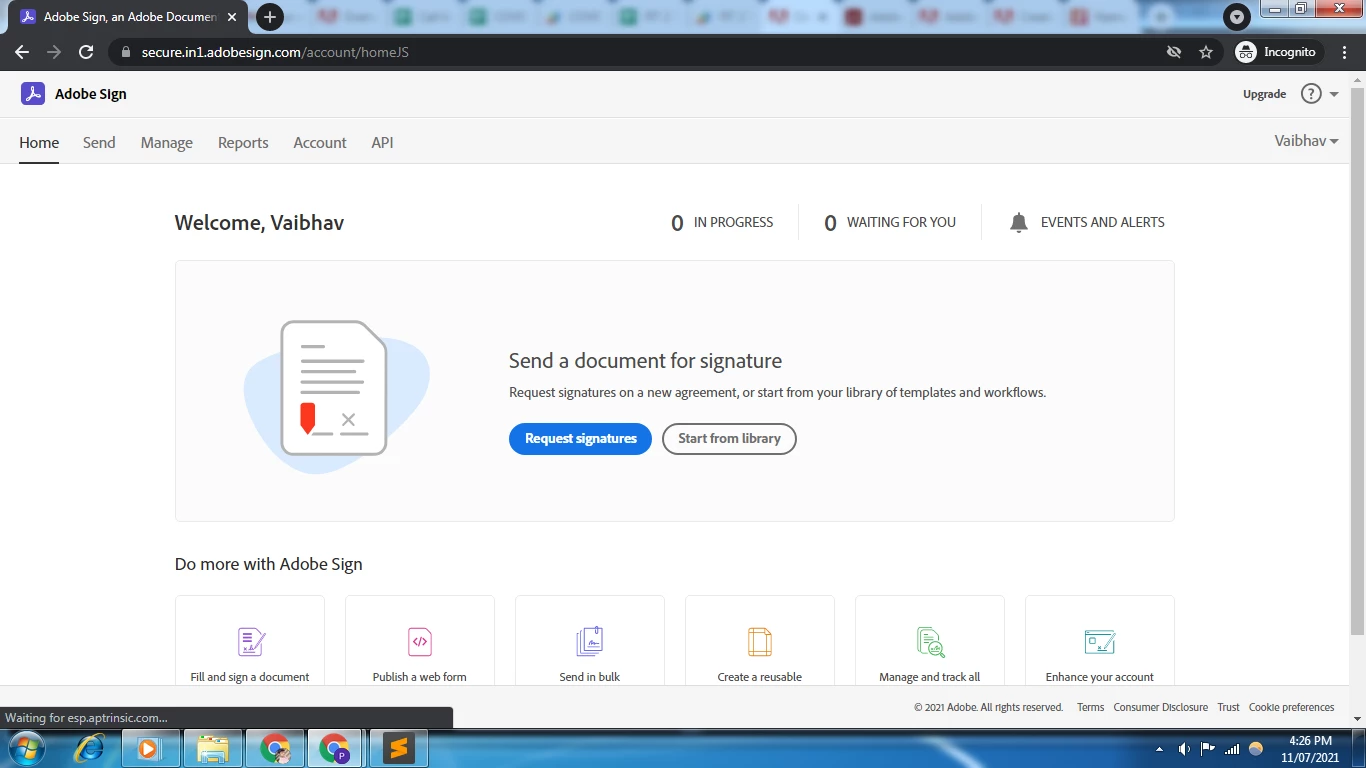
Task: Close the Adobe Sign browser tab
Action: 232,17
